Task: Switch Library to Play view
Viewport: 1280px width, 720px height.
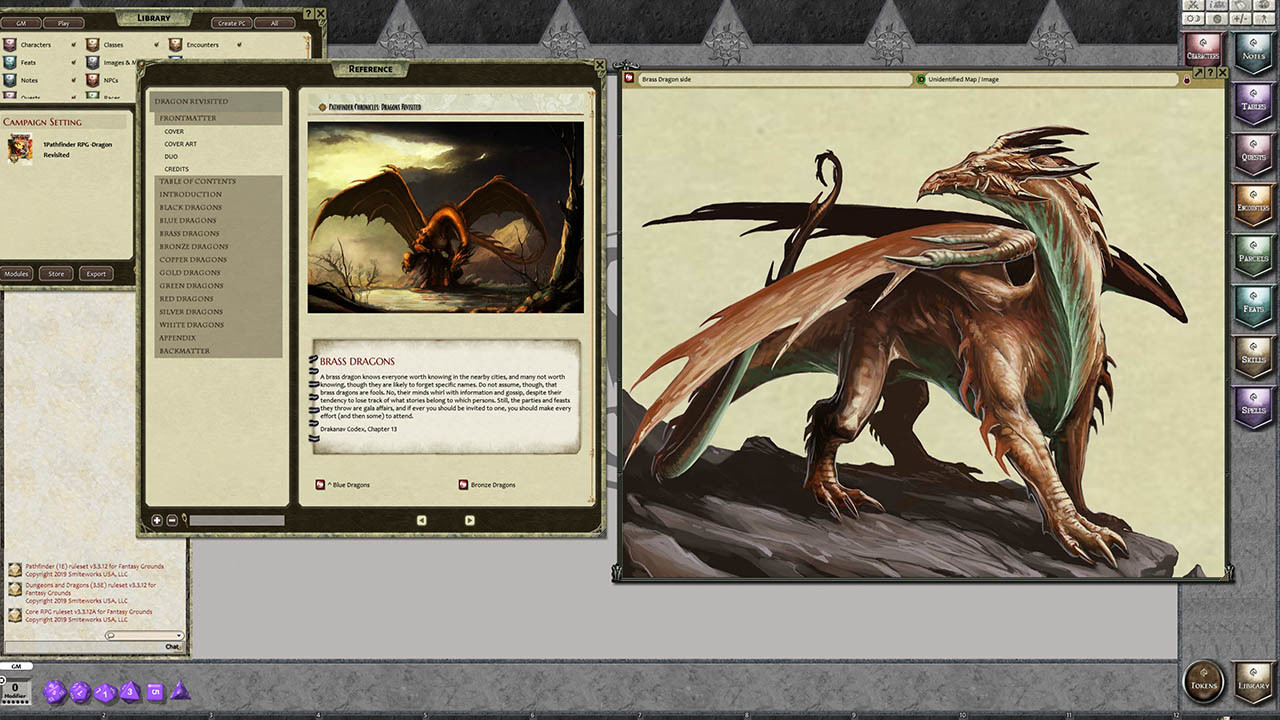Action: point(64,22)
